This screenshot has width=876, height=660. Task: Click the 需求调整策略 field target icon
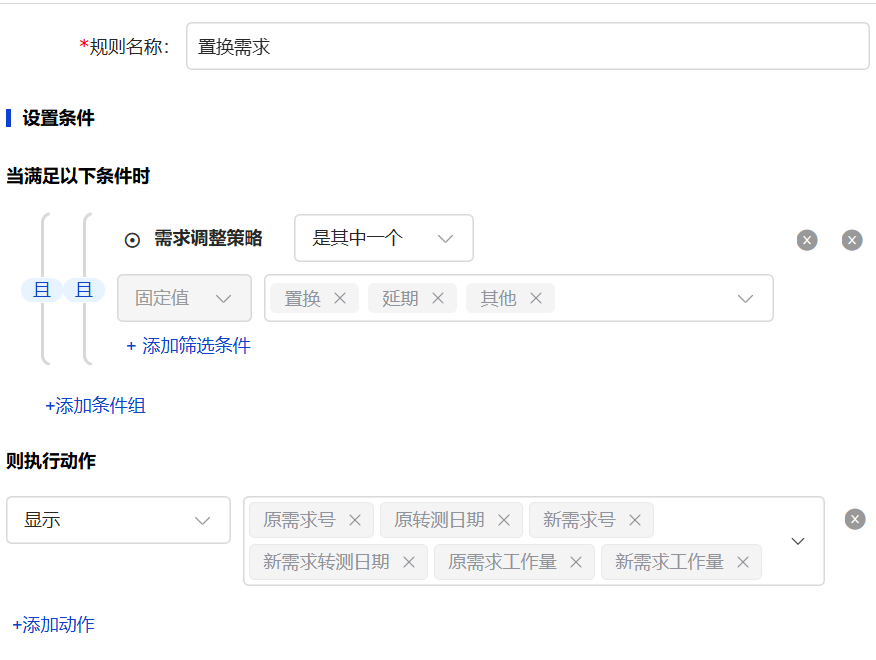[x=132, y=240]
